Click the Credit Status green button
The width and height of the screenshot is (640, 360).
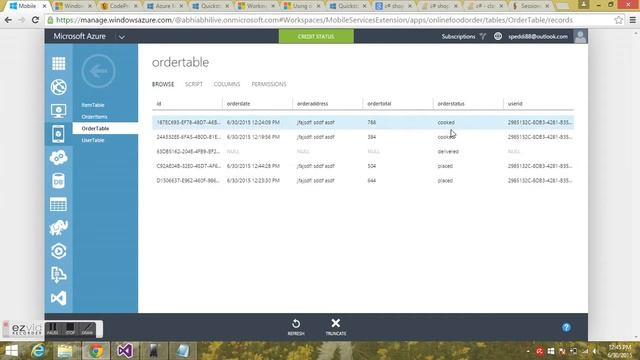pyautogui.click(x=316, y=36)
